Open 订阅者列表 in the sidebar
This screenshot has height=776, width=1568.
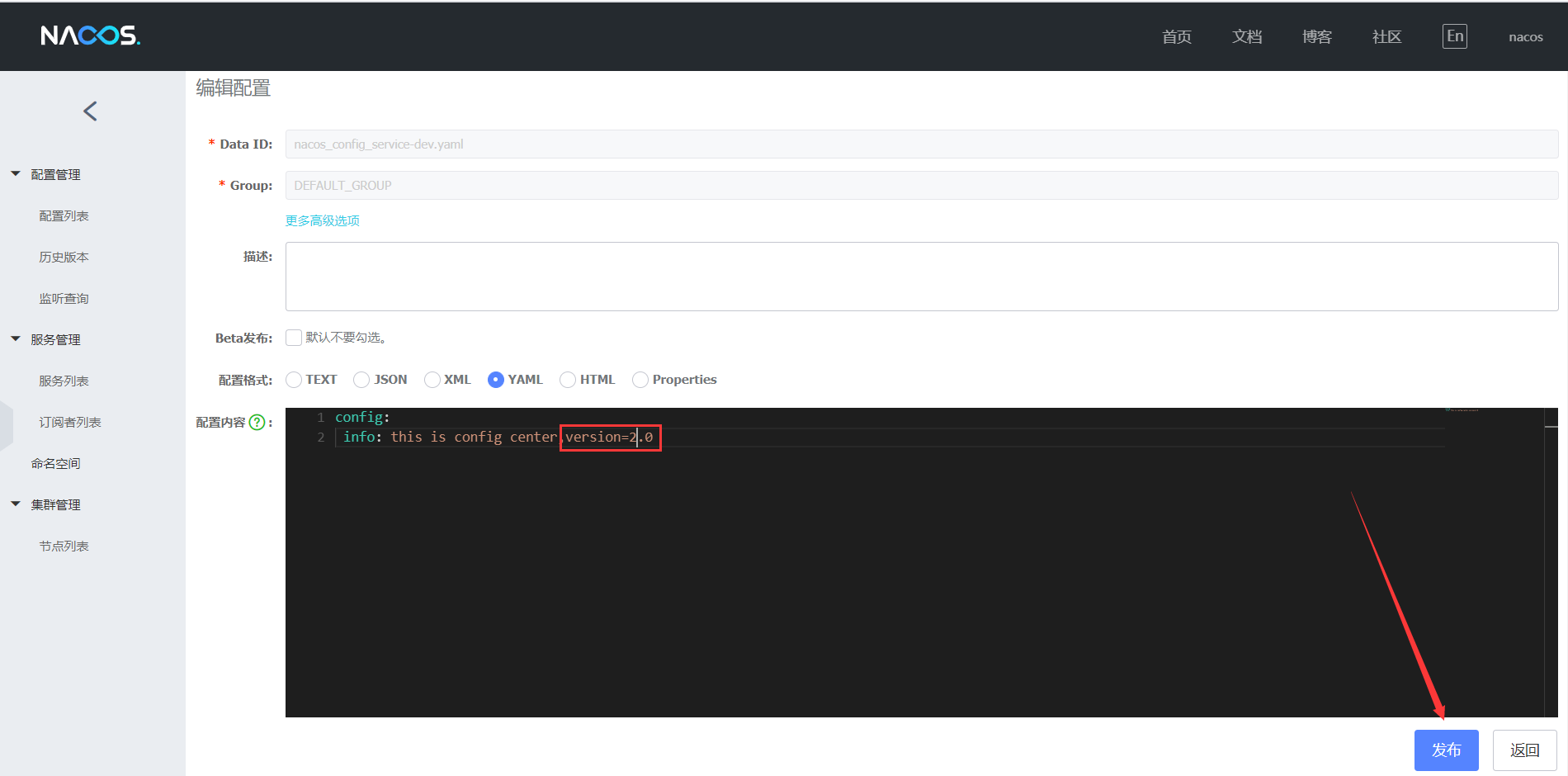tap(70, 422)
